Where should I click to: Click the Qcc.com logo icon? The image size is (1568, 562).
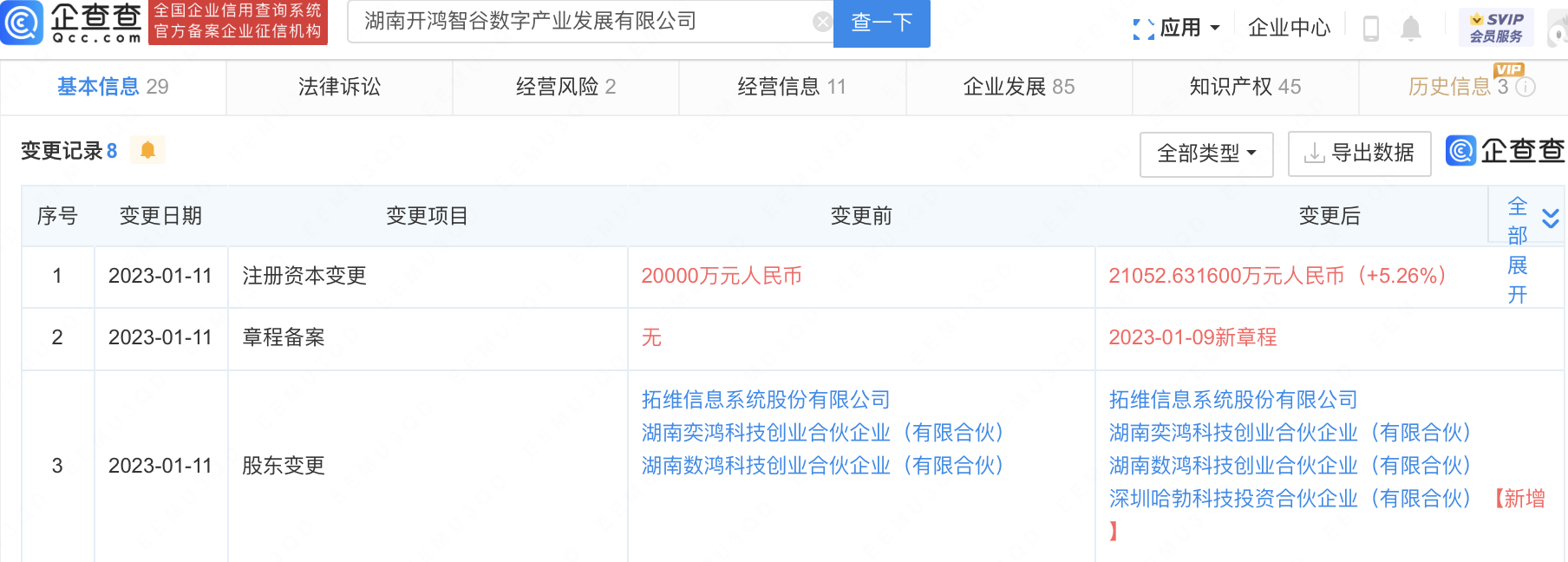(x=23, y=23)
